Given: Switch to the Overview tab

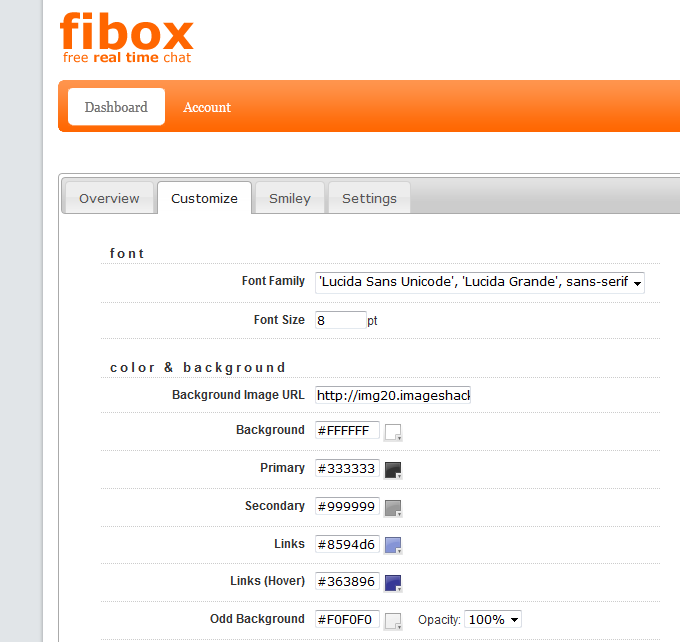Looking at the screenshot, I should click(109, 198).
